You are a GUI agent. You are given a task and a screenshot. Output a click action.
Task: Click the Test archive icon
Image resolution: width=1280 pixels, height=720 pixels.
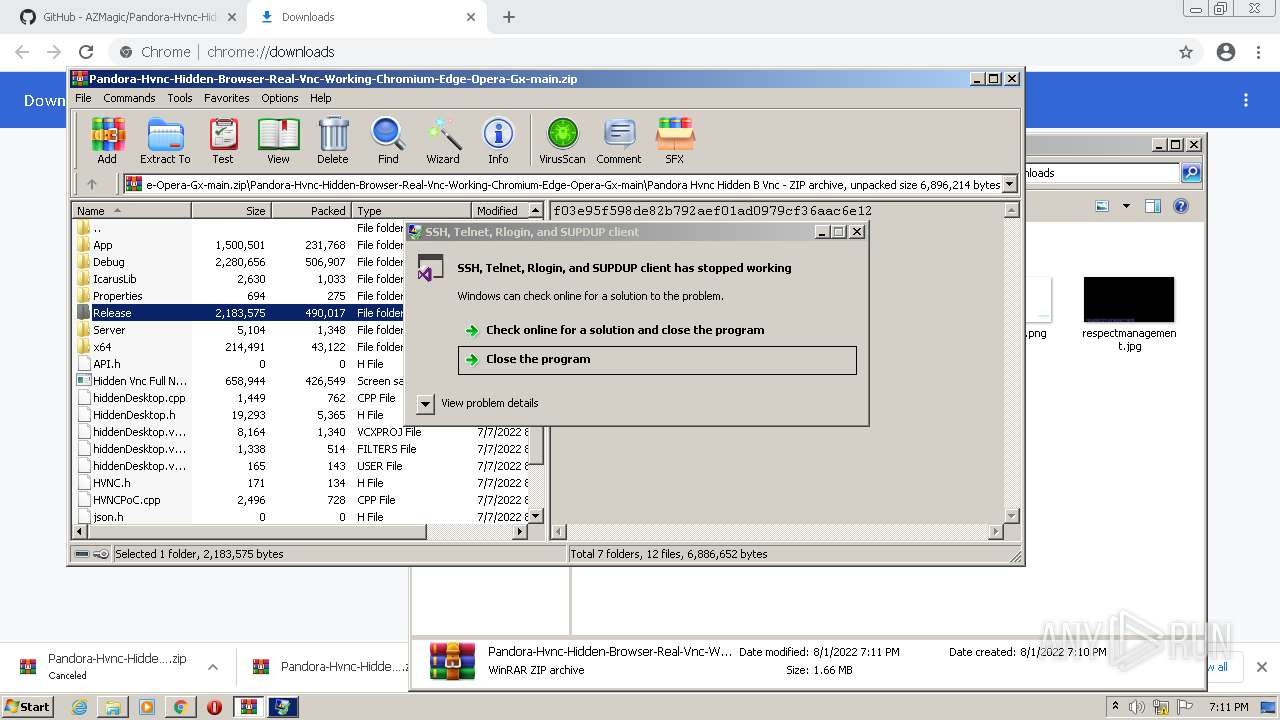(223, 140)
